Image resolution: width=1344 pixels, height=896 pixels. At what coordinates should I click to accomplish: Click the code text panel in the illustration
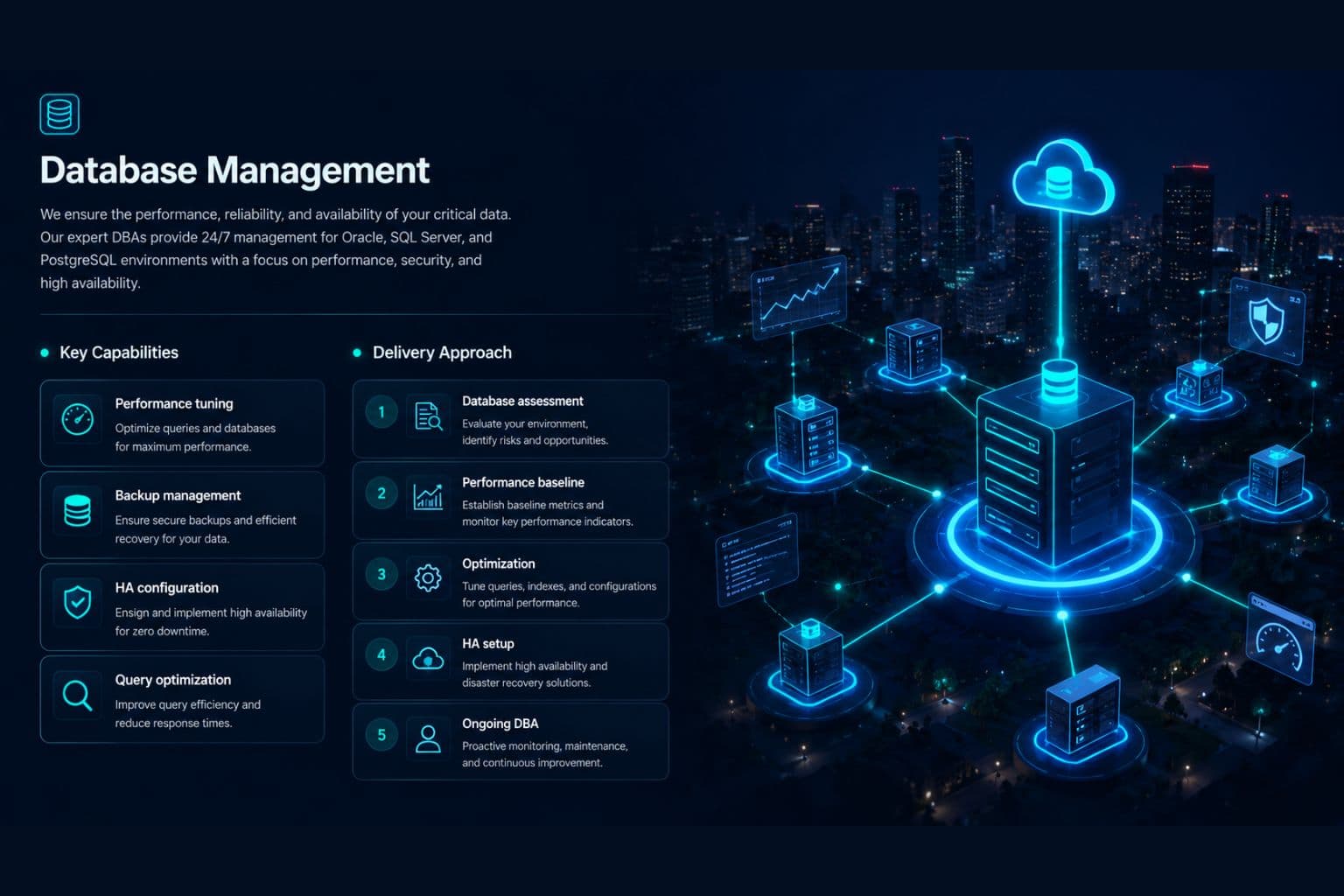point(757,560)
